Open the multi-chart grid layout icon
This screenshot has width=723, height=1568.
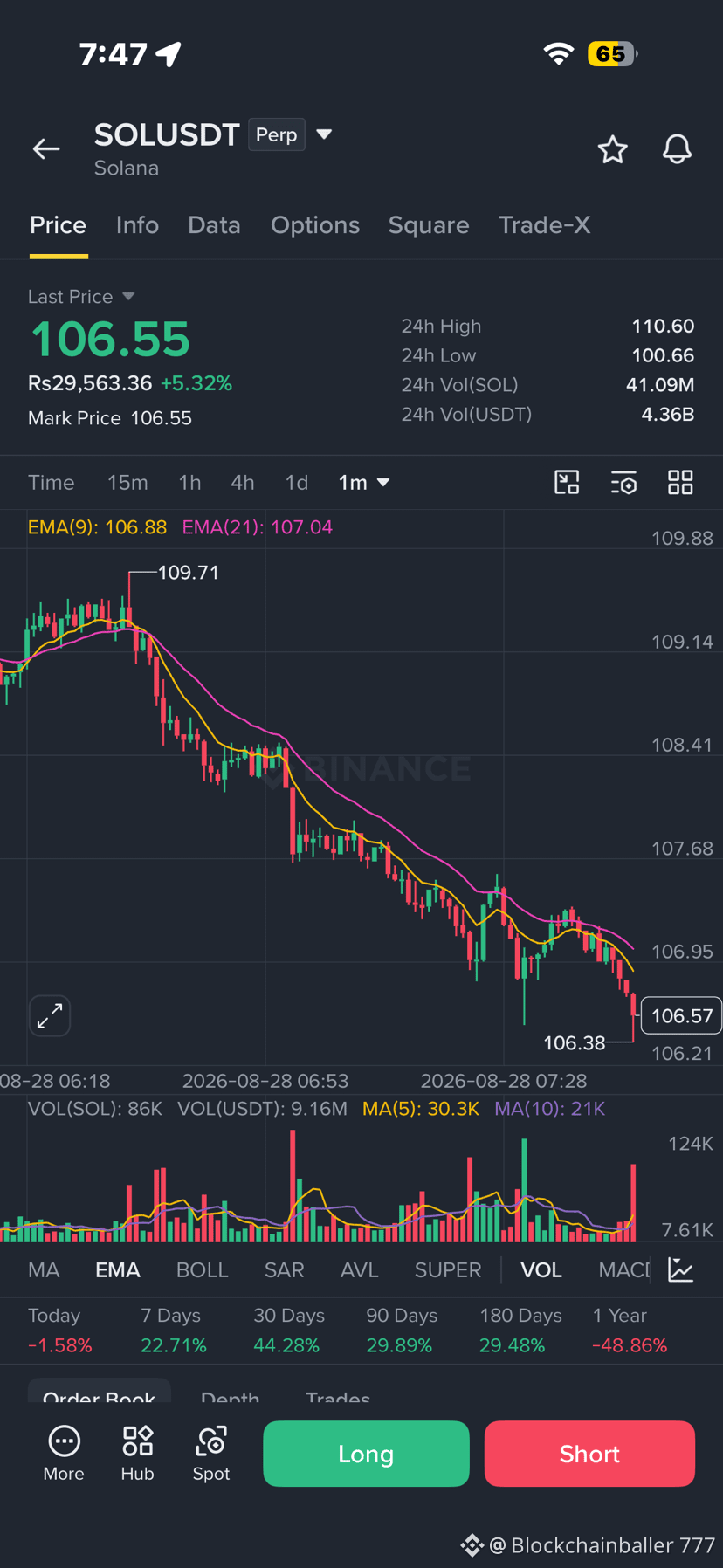coord(680,482)
